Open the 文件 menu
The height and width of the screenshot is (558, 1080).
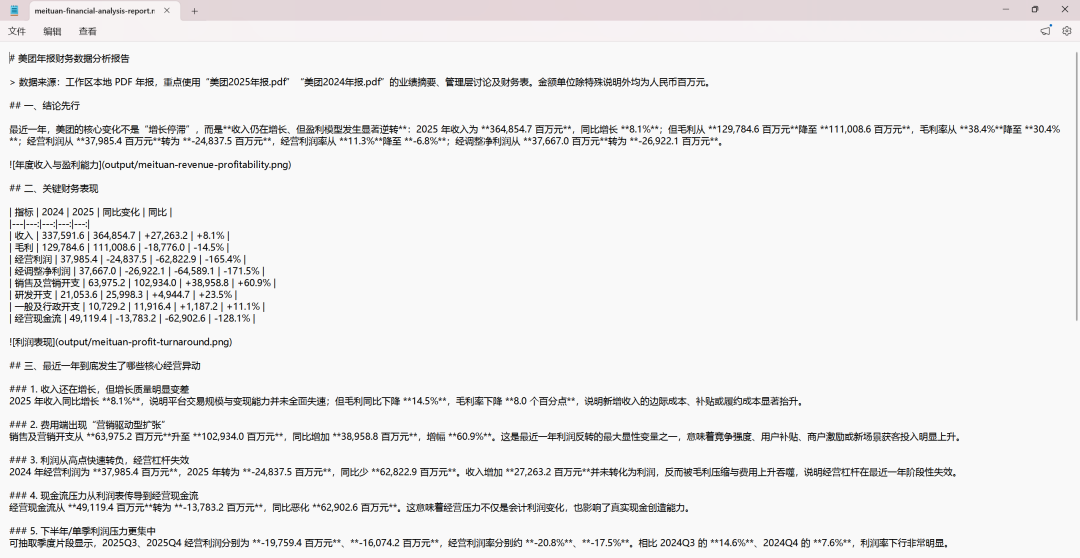pyautogui.click(x=17, y=31)
